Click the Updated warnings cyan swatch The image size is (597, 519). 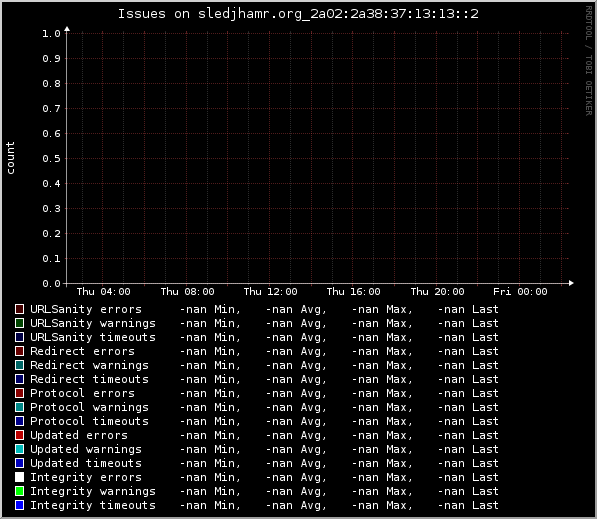[x=19, y=449]
